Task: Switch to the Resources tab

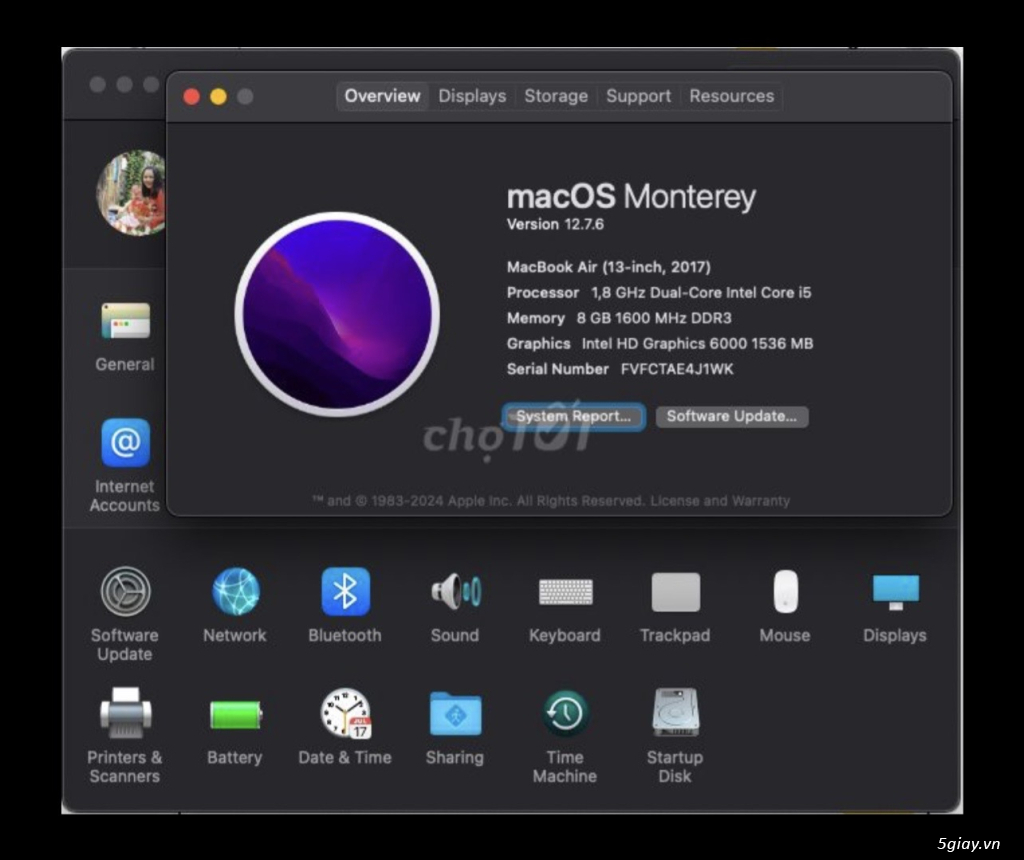Action: pos(731,96)
